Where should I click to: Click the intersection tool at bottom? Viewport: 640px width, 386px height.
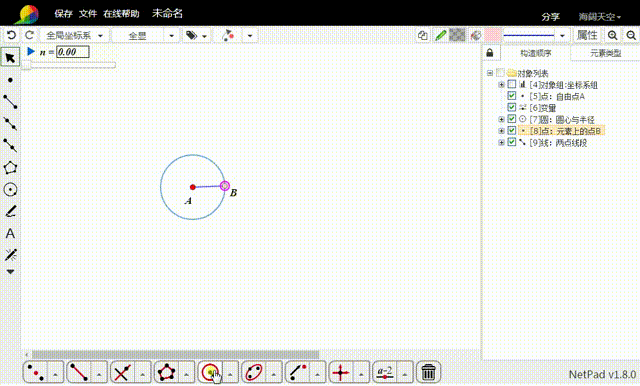(x=122, y=373)
